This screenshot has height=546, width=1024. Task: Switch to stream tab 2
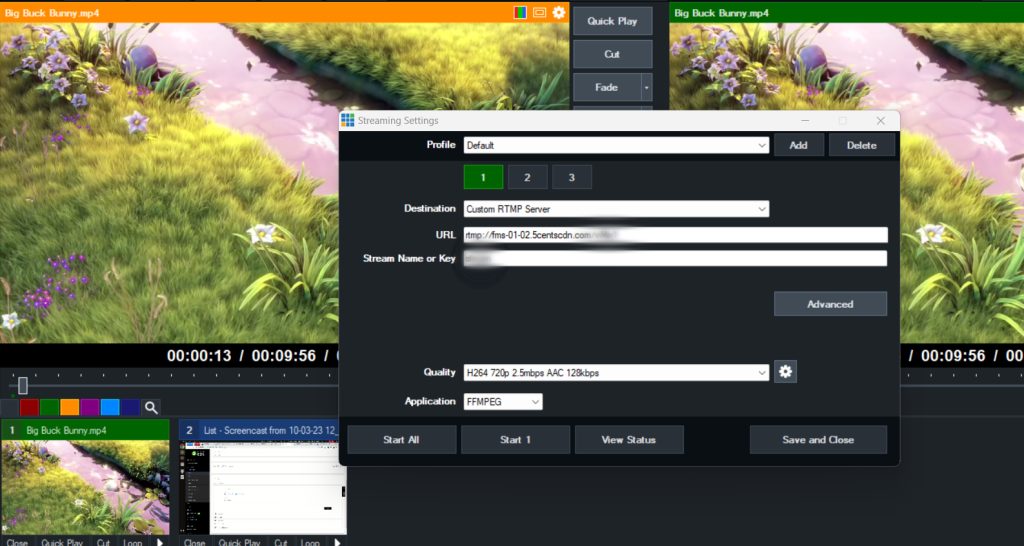point(527,177)
